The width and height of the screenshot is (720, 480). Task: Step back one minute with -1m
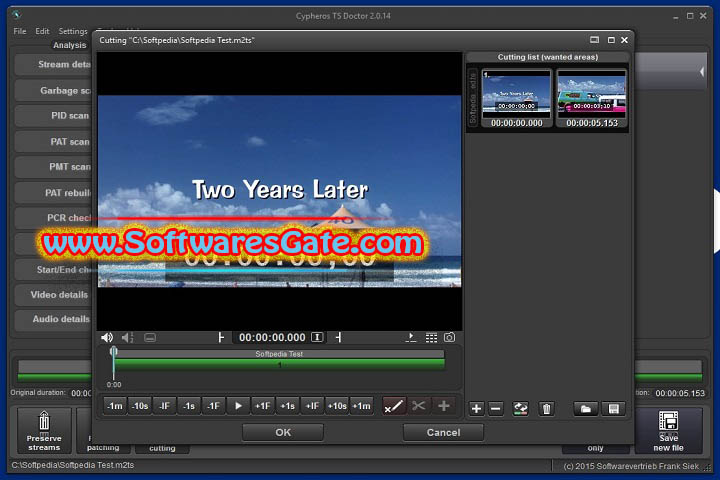115,406
